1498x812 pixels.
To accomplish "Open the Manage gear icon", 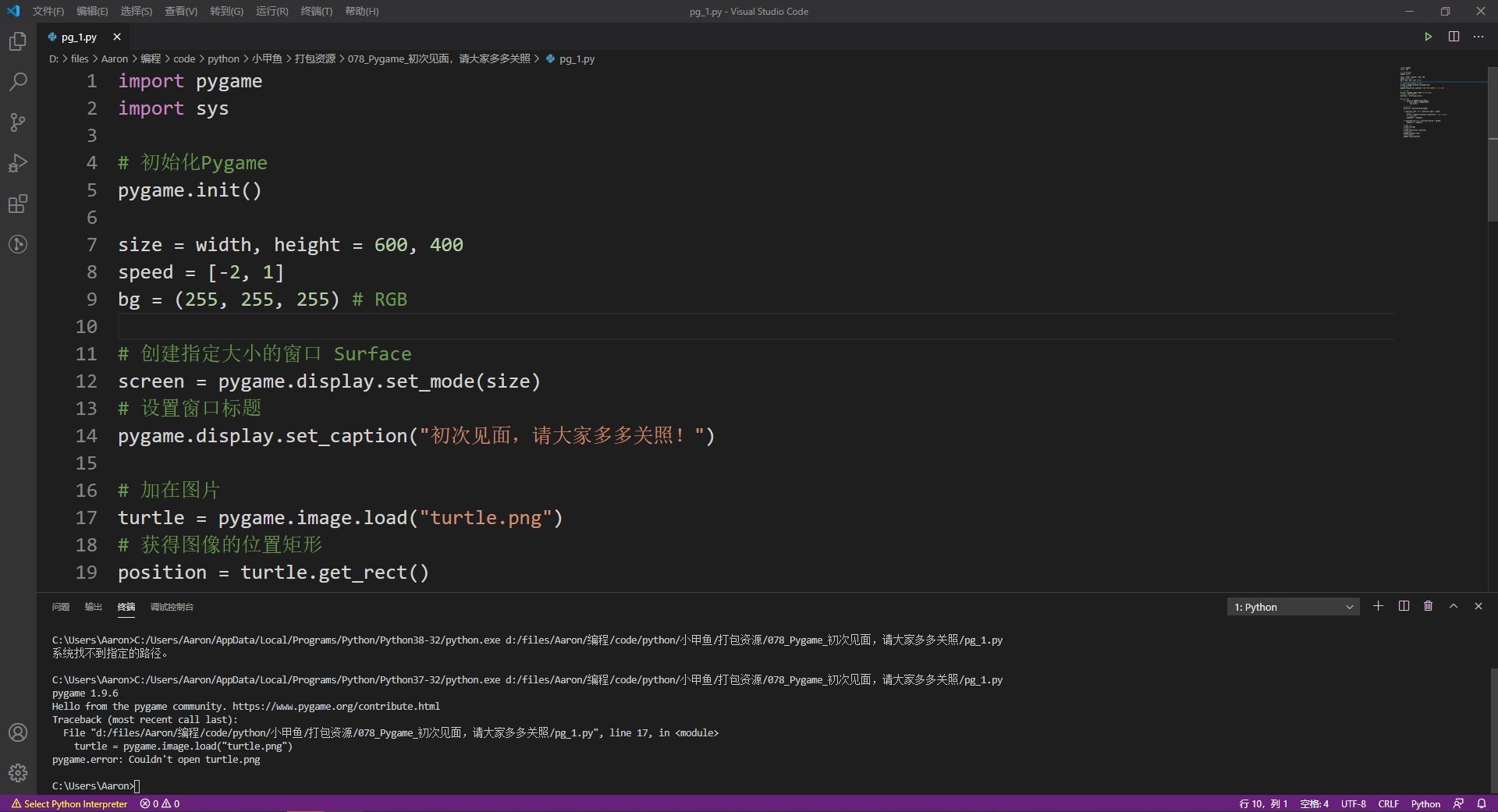I will click(17, 773).
